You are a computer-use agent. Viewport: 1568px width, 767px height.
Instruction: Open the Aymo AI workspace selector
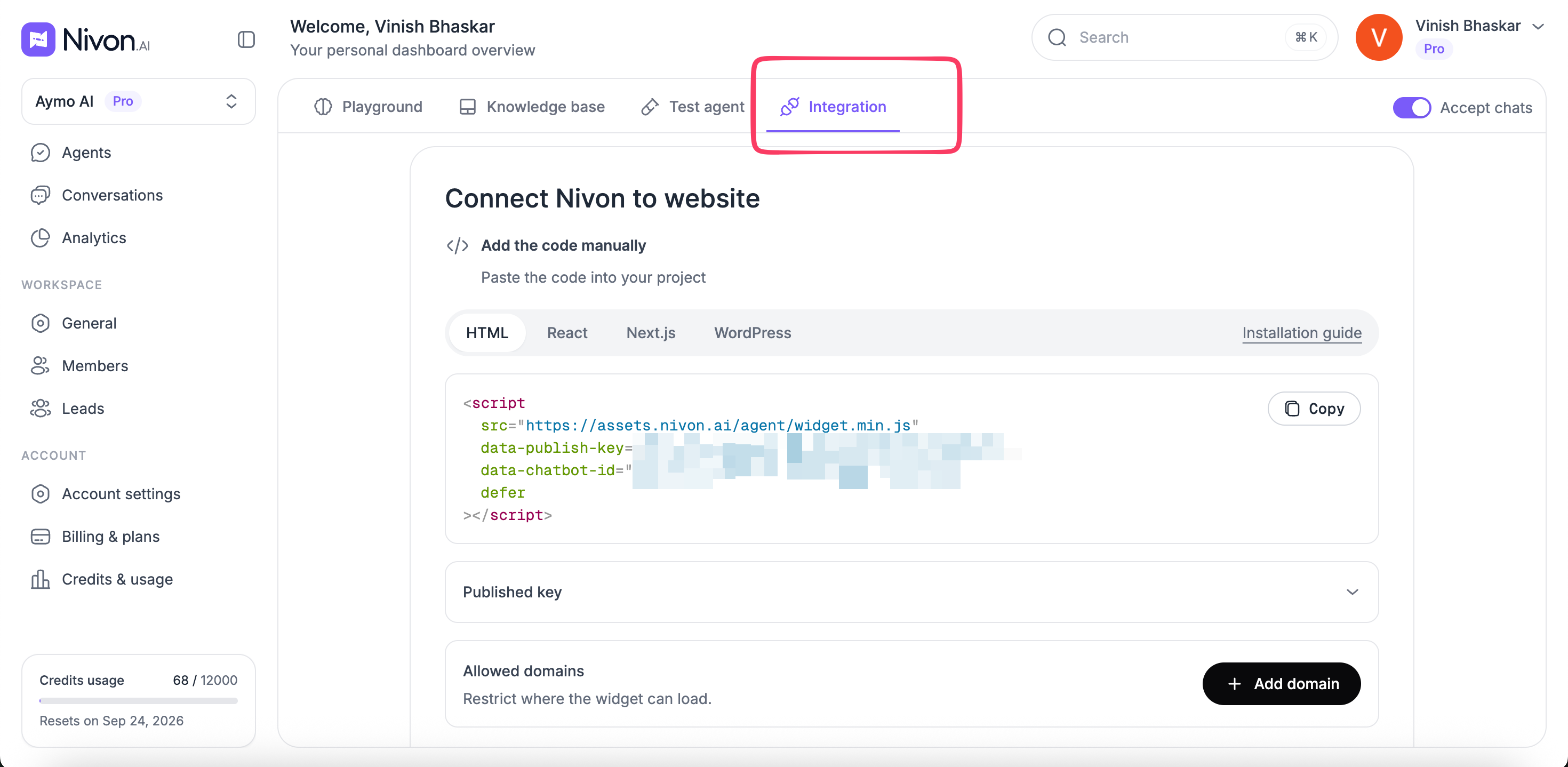[x=138, y=101]
